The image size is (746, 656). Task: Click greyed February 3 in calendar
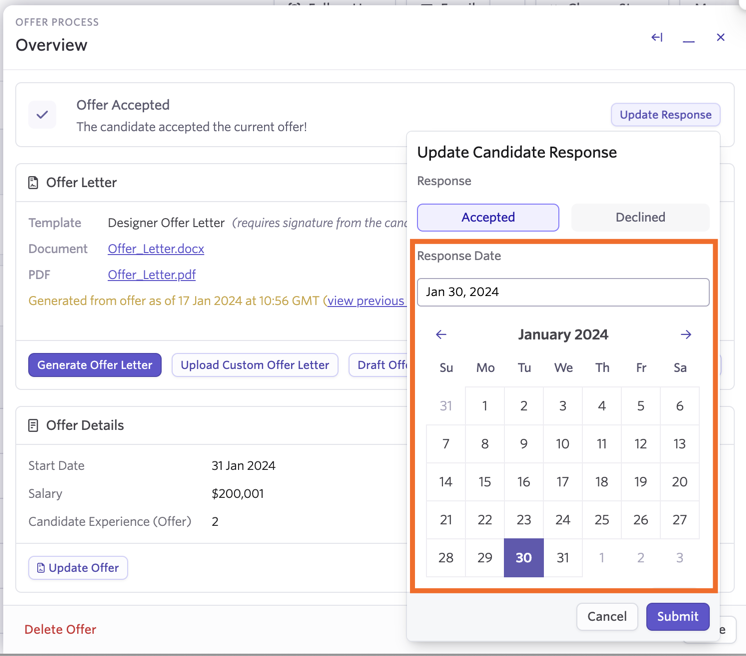[x=679, y=558]
